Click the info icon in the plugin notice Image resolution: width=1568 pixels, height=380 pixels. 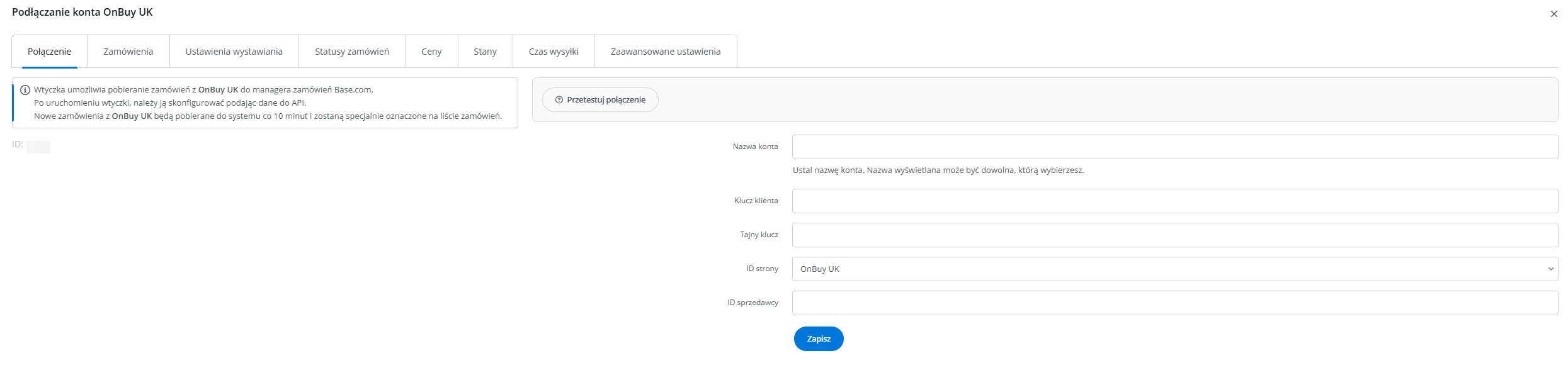click(x=25, y=90)
